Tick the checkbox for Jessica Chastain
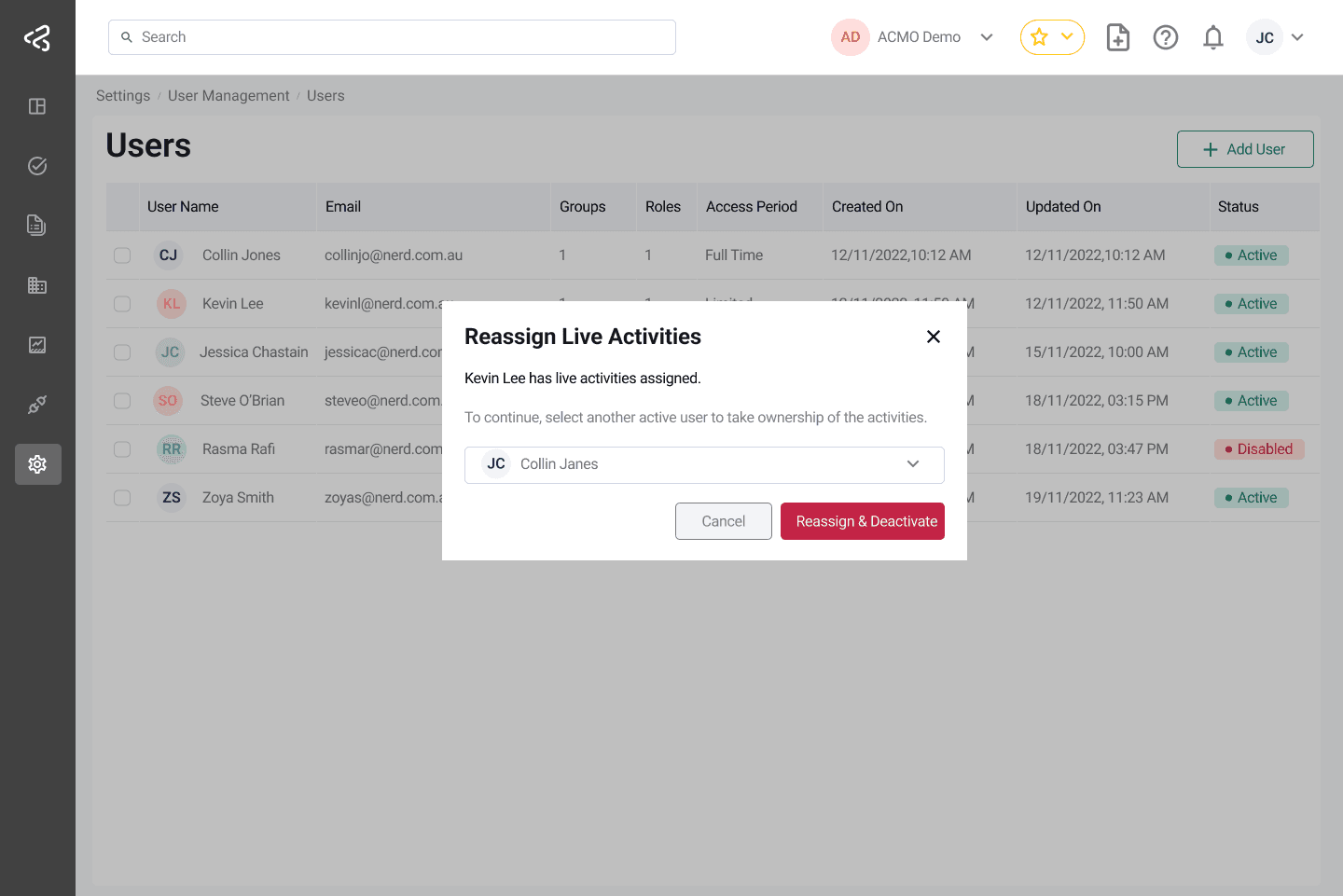Screen dimensions: 1343x896 122,352
